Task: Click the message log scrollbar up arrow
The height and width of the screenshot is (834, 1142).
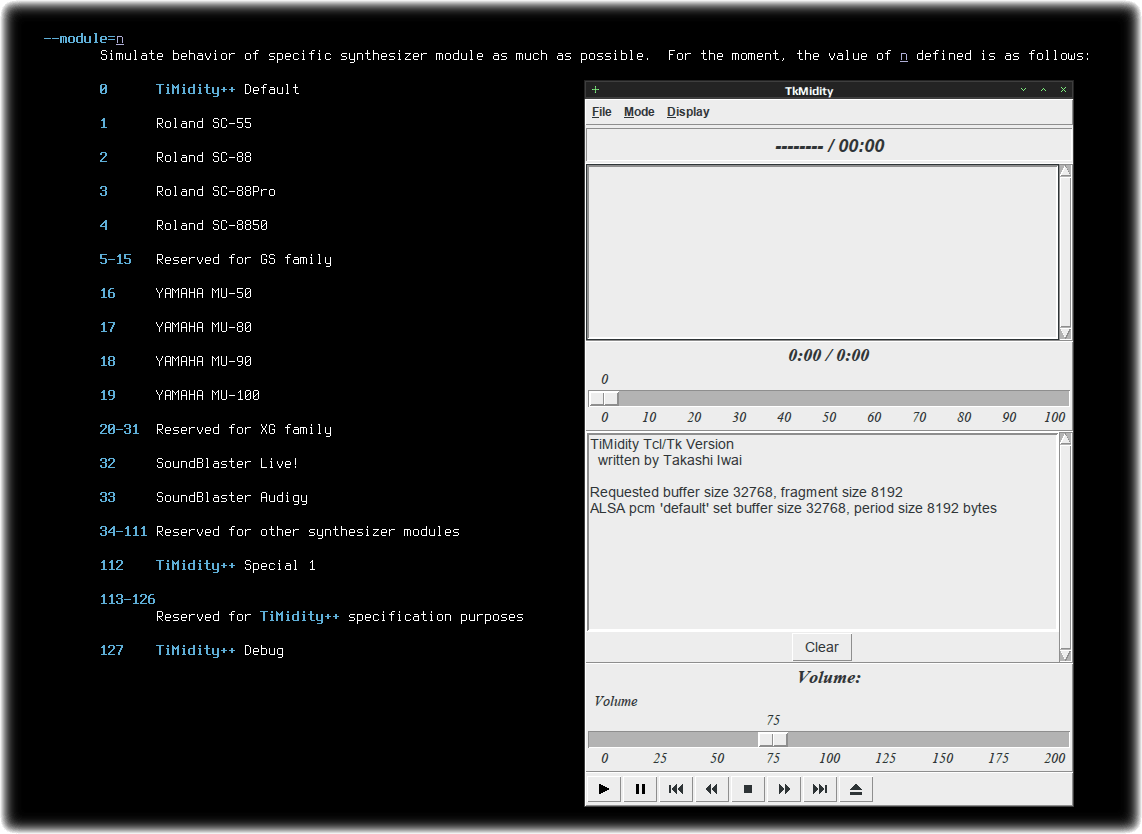Action: 1066,438
